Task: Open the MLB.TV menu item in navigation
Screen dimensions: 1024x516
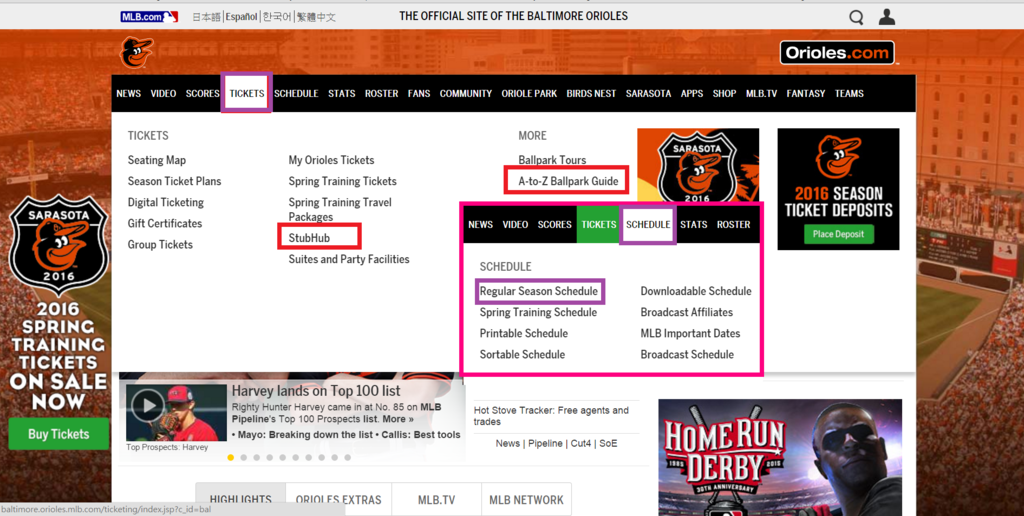Action: pos(761,93)
